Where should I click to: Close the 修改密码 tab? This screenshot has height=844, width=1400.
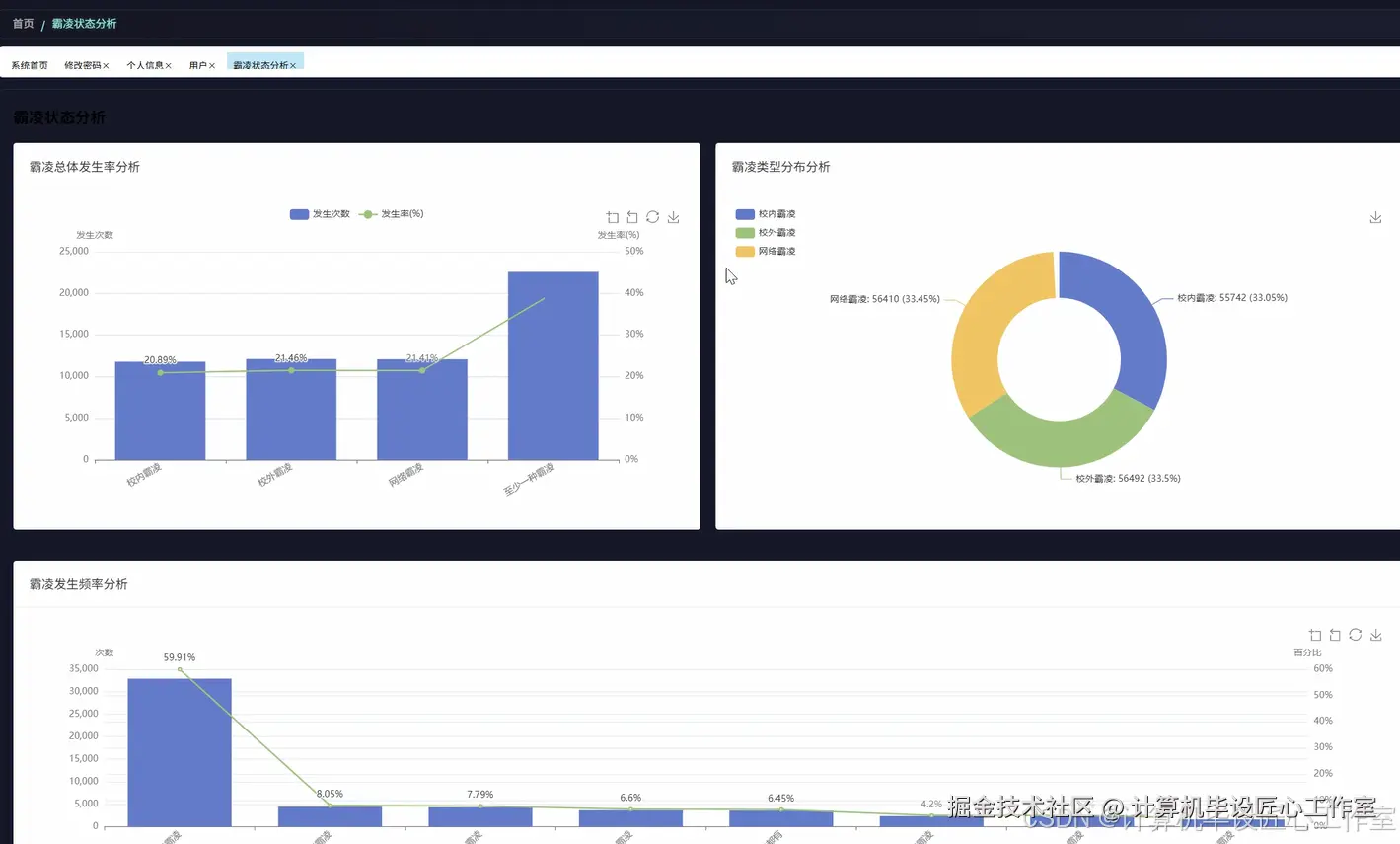coord(106,66)
